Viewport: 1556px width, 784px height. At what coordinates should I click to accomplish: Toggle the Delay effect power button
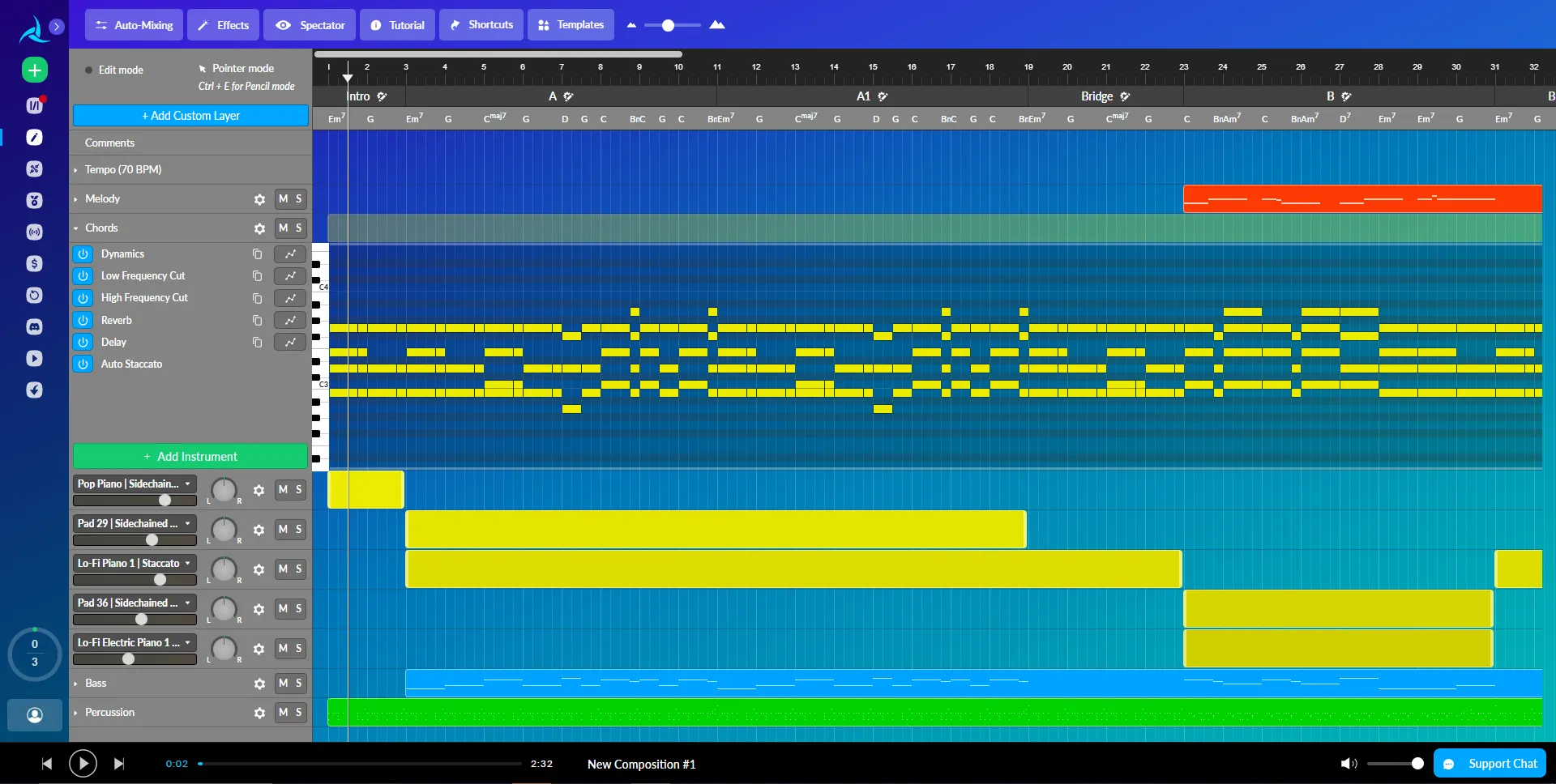tap(83, 343)
